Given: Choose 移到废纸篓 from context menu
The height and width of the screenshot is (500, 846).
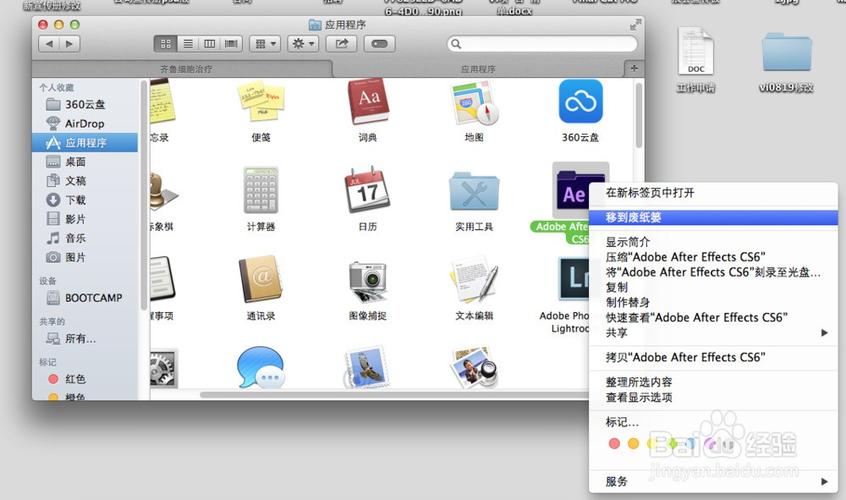Looking at the screenshot, I should [x=713, y=217].
